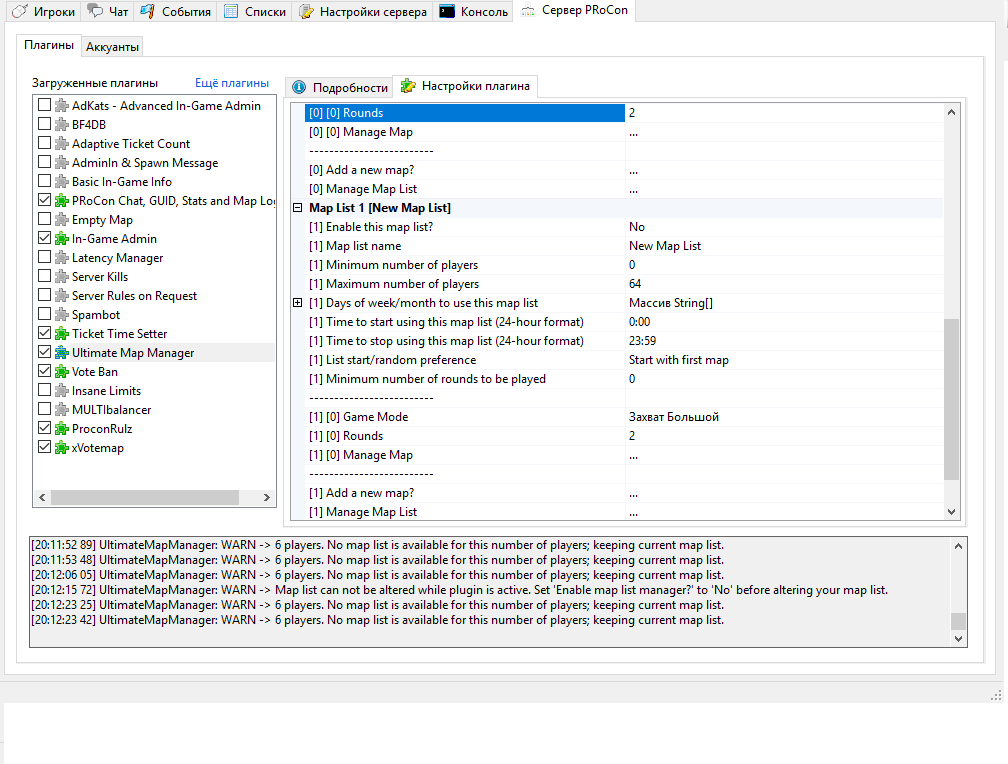The height and width of the screenshot is (764, 1008).
Task: Collapse the Map List 1 section
Action: click(x=297, y=208)
